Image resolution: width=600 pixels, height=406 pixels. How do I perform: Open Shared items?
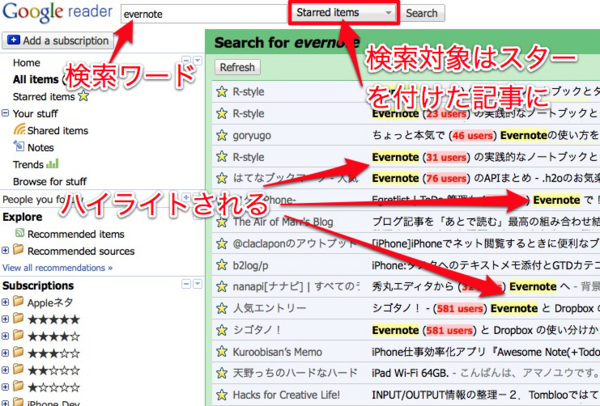(58, 131)
